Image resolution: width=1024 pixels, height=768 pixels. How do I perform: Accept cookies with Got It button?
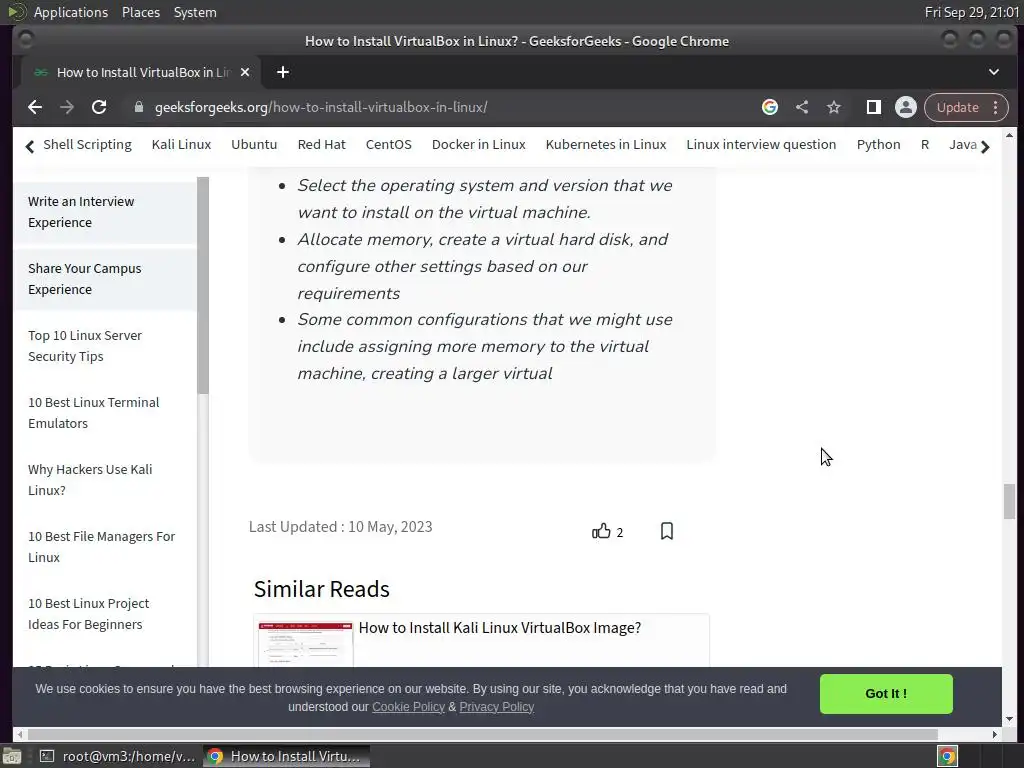pyautogui.click(x=886, y=694)
